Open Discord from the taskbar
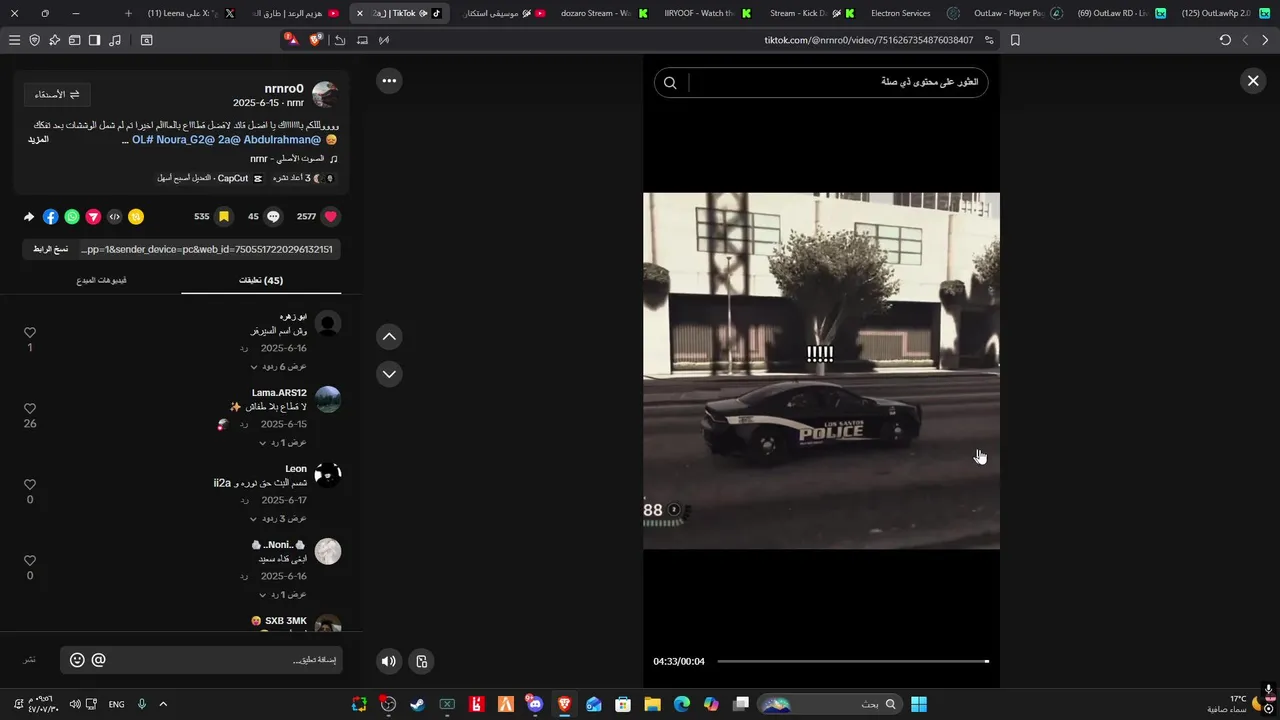The width and height of the screenshot is (1280, 720). coord(534,704)
